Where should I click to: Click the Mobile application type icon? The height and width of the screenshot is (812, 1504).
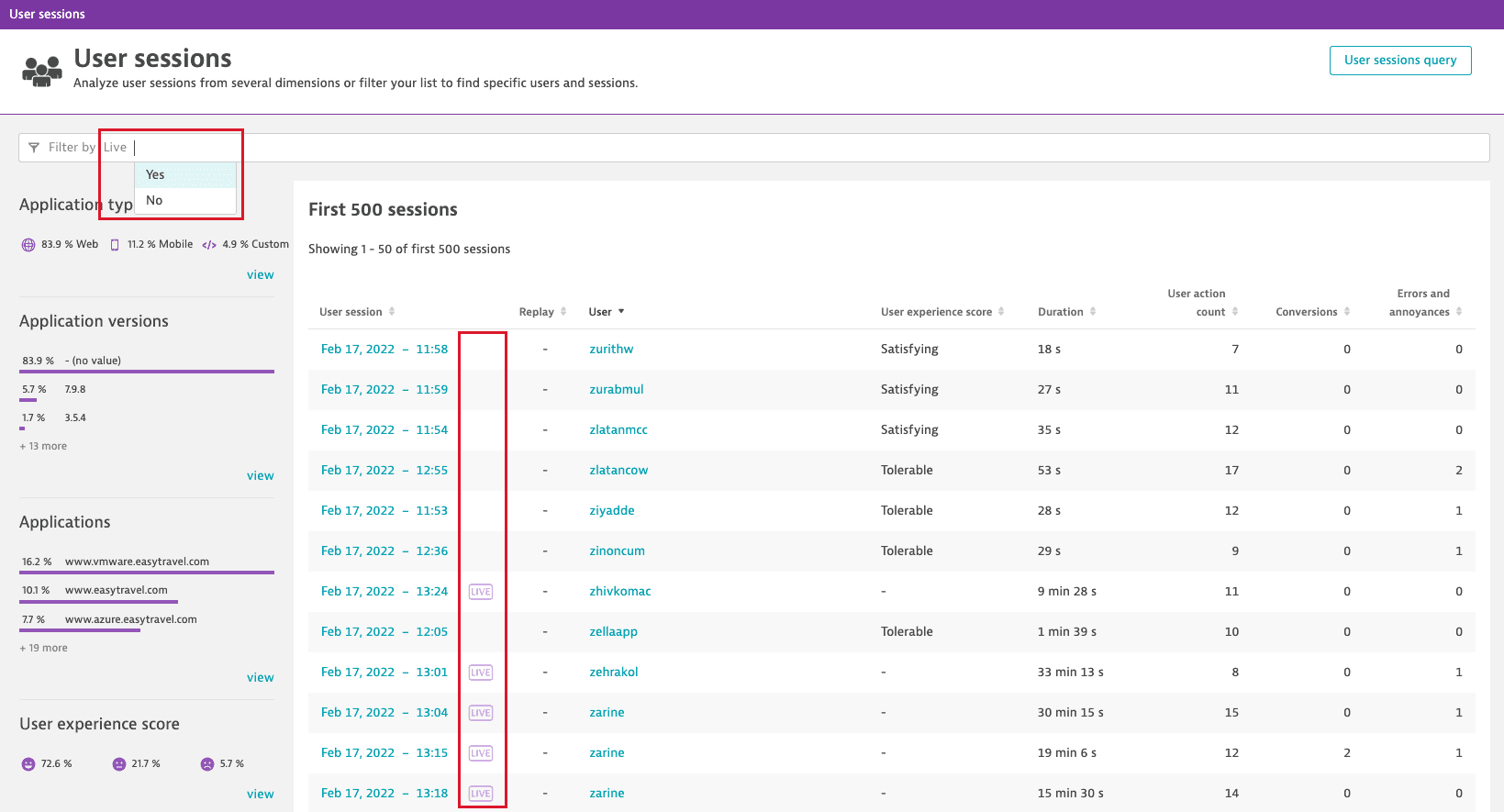(115, 245)
